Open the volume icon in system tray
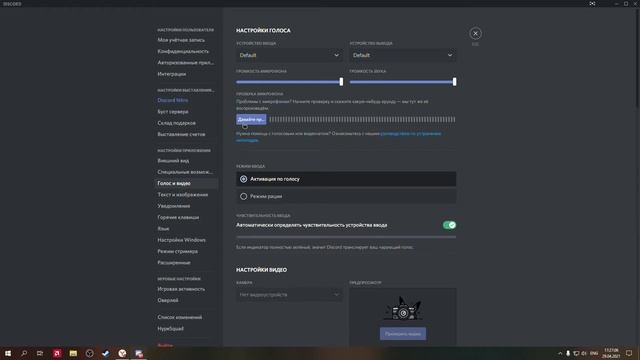 click(584, 353)
